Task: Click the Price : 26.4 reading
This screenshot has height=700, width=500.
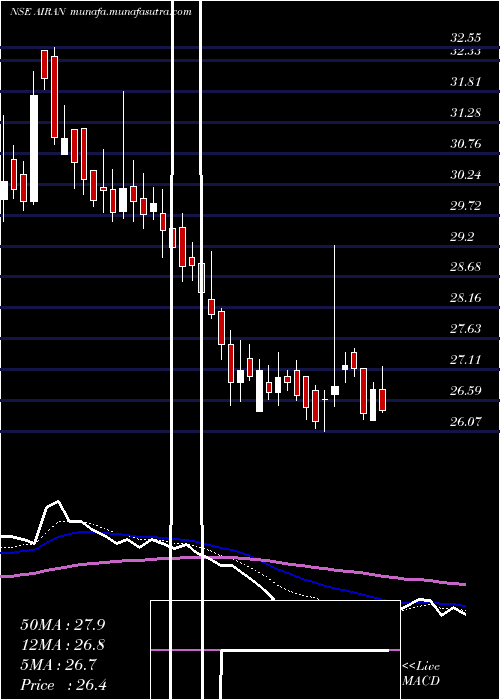Action: [63, 685]
